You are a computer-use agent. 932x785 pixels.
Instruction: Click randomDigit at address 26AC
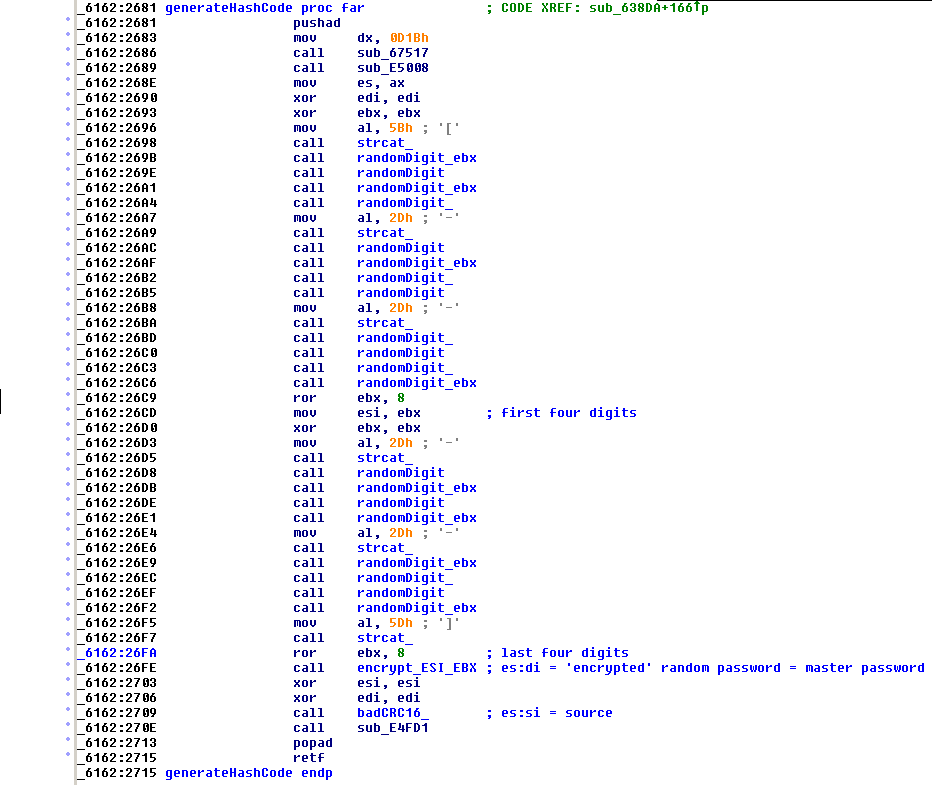tap(401, 248)
